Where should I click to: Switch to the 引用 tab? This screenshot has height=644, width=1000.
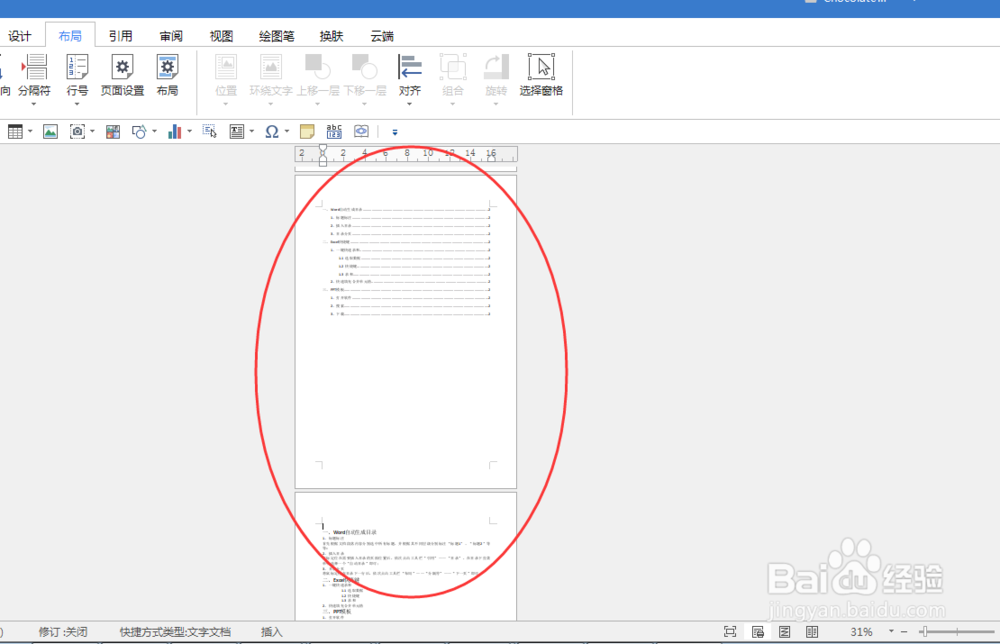pos(121,36)
